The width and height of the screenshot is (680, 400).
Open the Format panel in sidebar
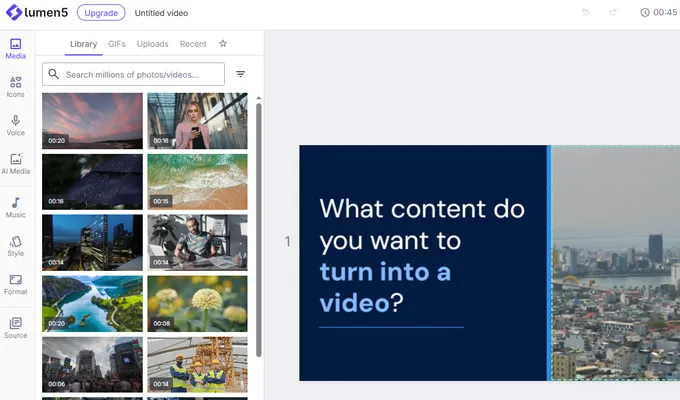click(16, 284)
